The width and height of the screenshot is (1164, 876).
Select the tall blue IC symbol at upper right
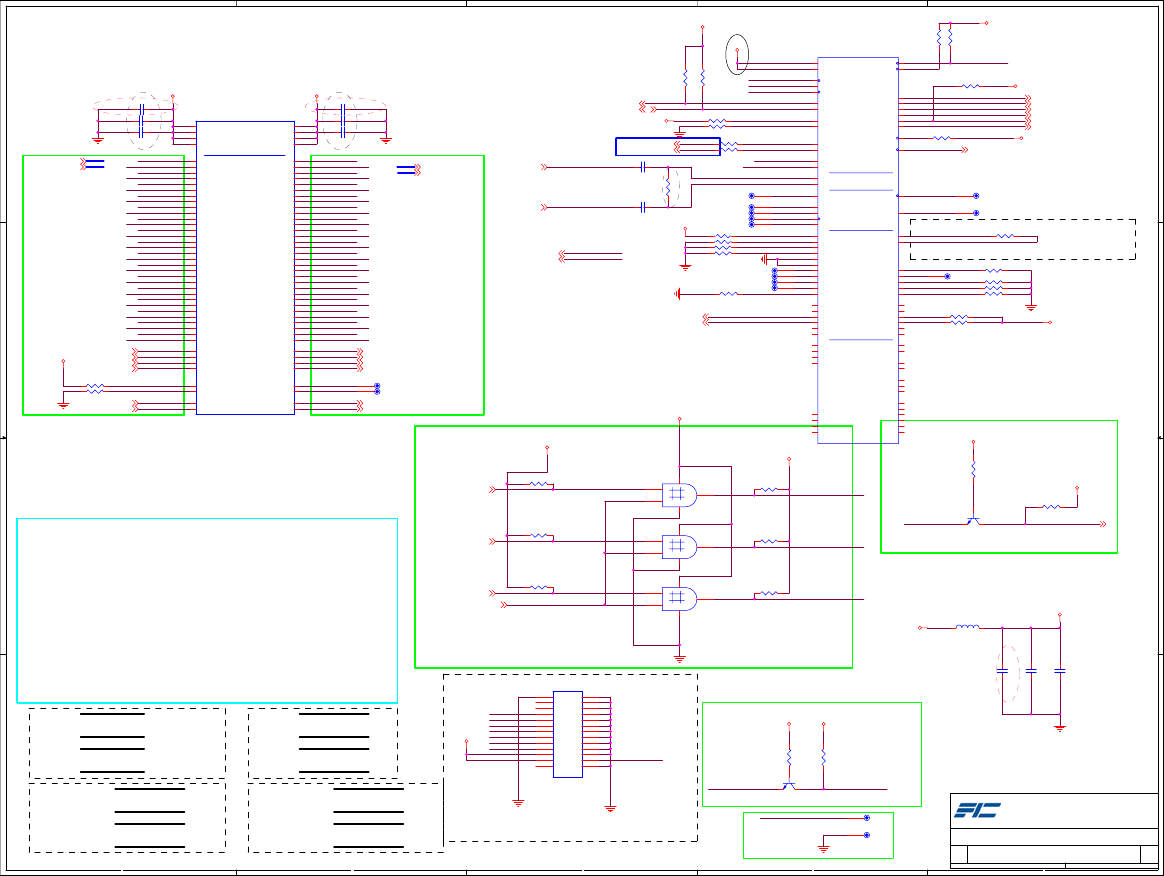click(857, 250)
